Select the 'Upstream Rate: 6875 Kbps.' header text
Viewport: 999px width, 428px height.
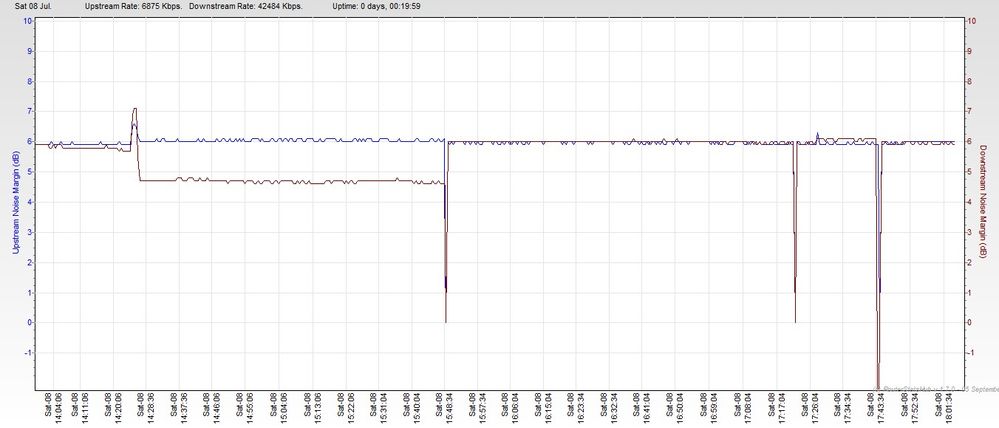coord(133,6)
